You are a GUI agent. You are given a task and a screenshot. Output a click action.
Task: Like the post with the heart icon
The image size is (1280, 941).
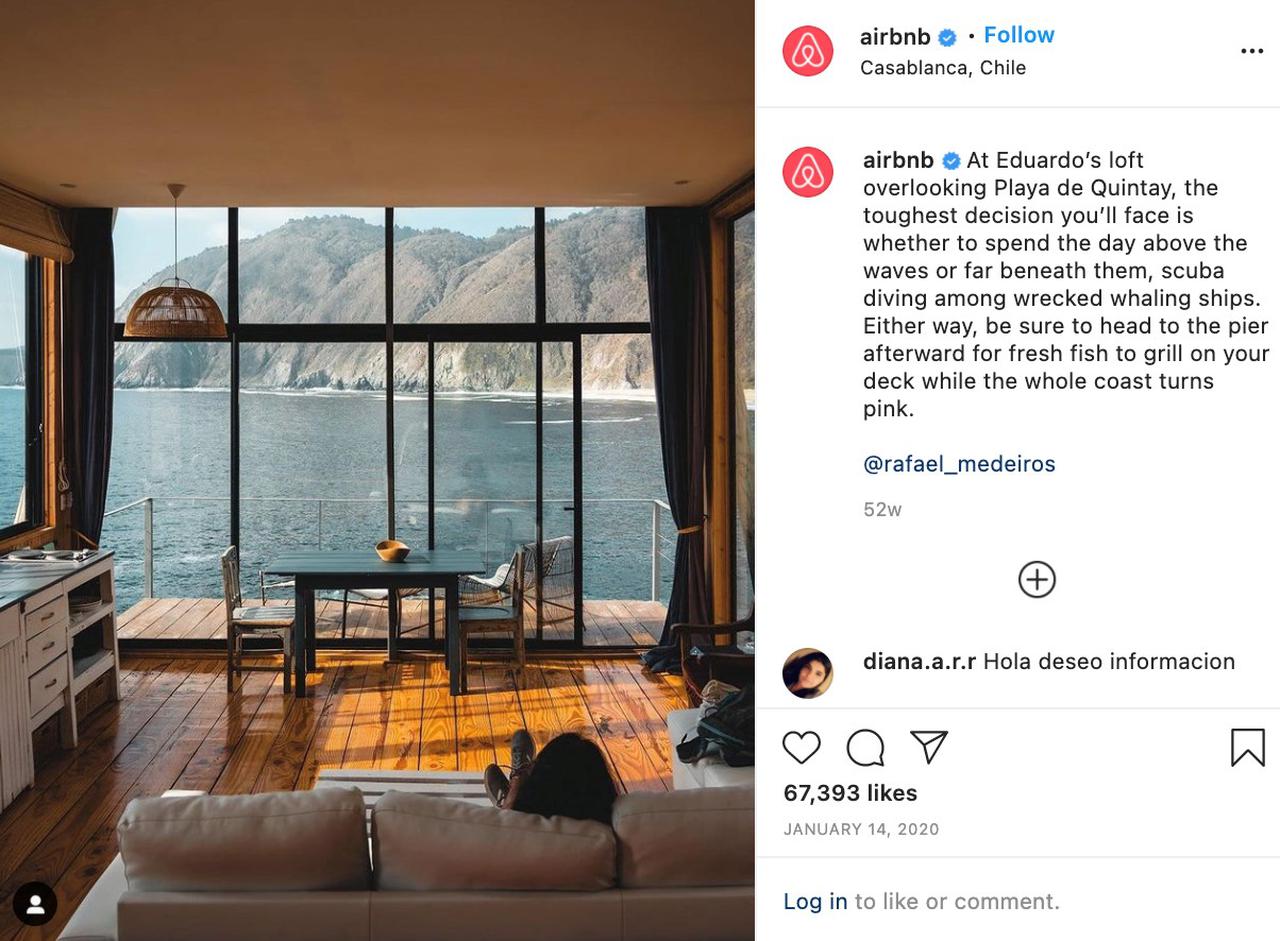tap(801, 747)
